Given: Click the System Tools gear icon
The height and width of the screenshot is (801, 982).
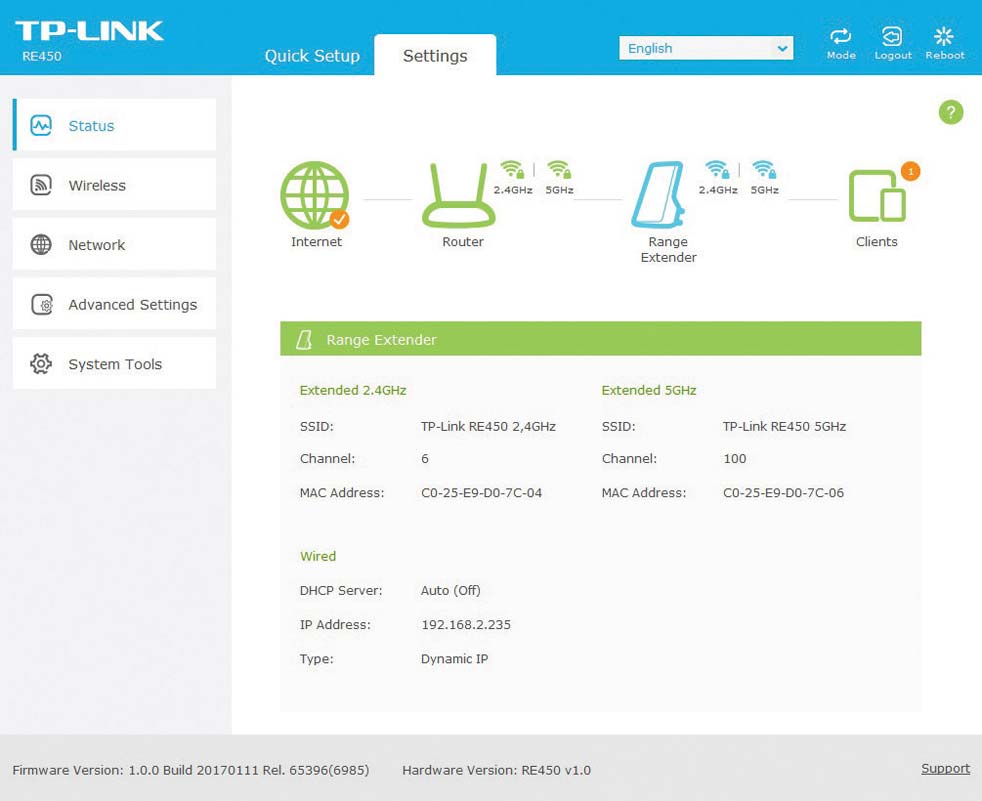Looking at the screenshot, I should coord(41,363).
